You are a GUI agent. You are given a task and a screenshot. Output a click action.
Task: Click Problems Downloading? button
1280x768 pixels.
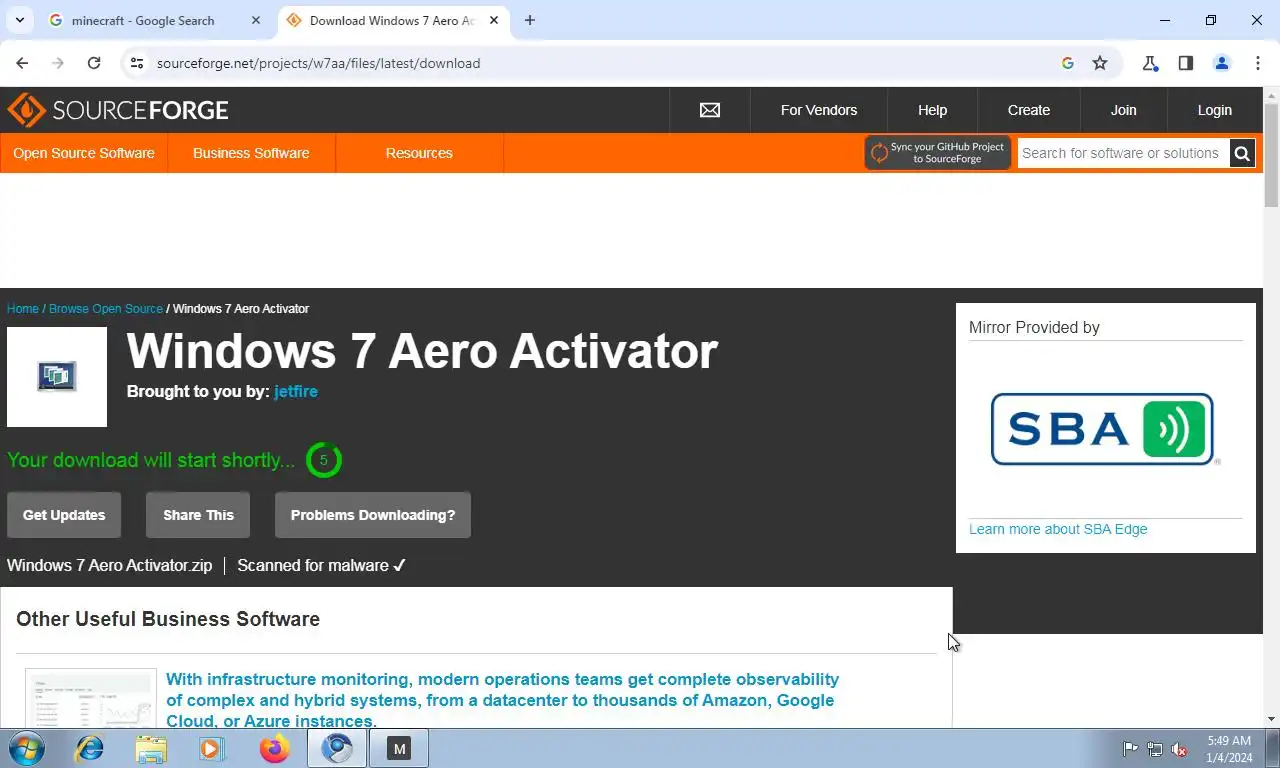(x=373, y=515)
